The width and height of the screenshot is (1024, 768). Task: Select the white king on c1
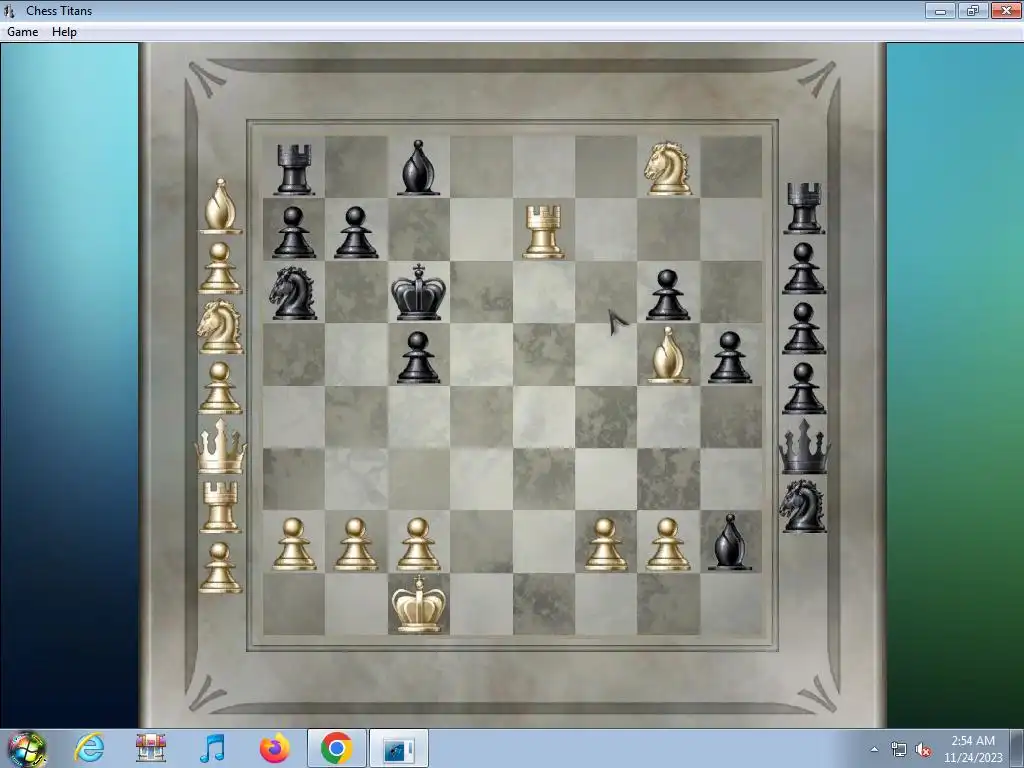(x=418, y=604)
